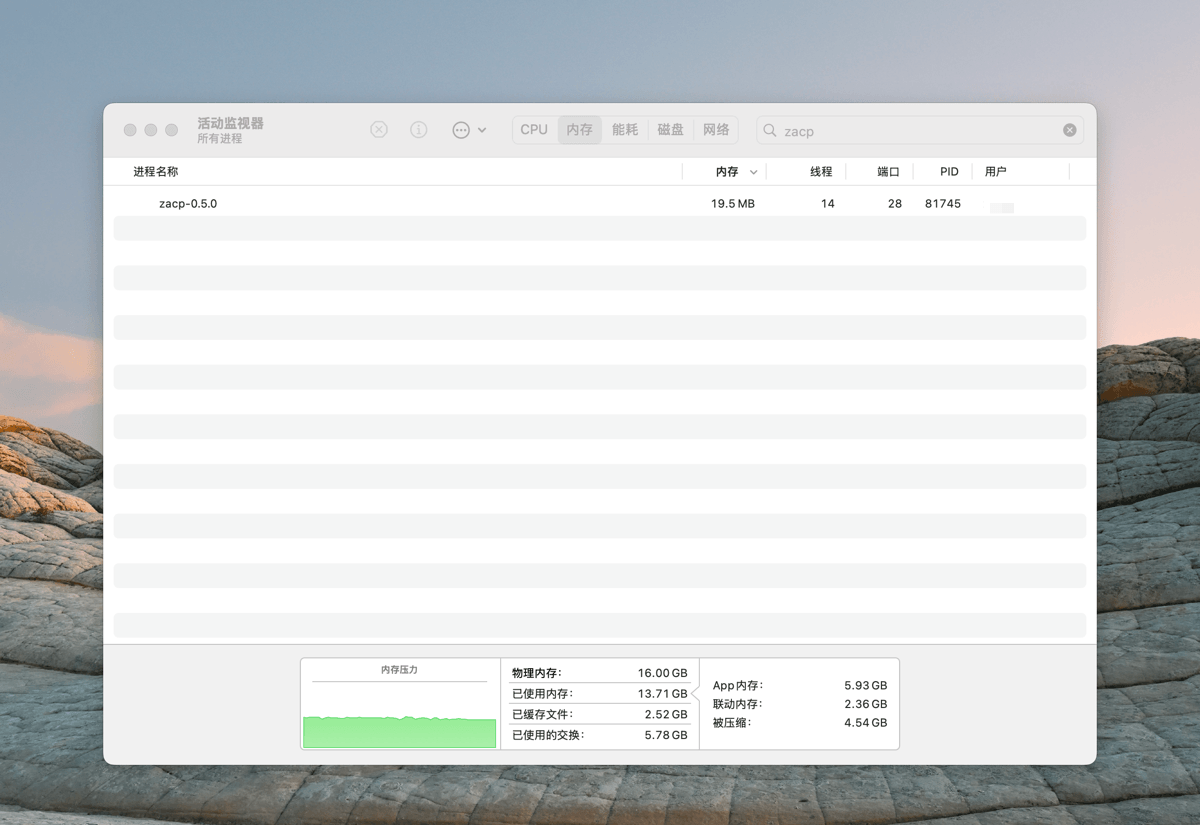
Task: Expand the chevron beside the ellipsis button
Action: coord(482,130)
